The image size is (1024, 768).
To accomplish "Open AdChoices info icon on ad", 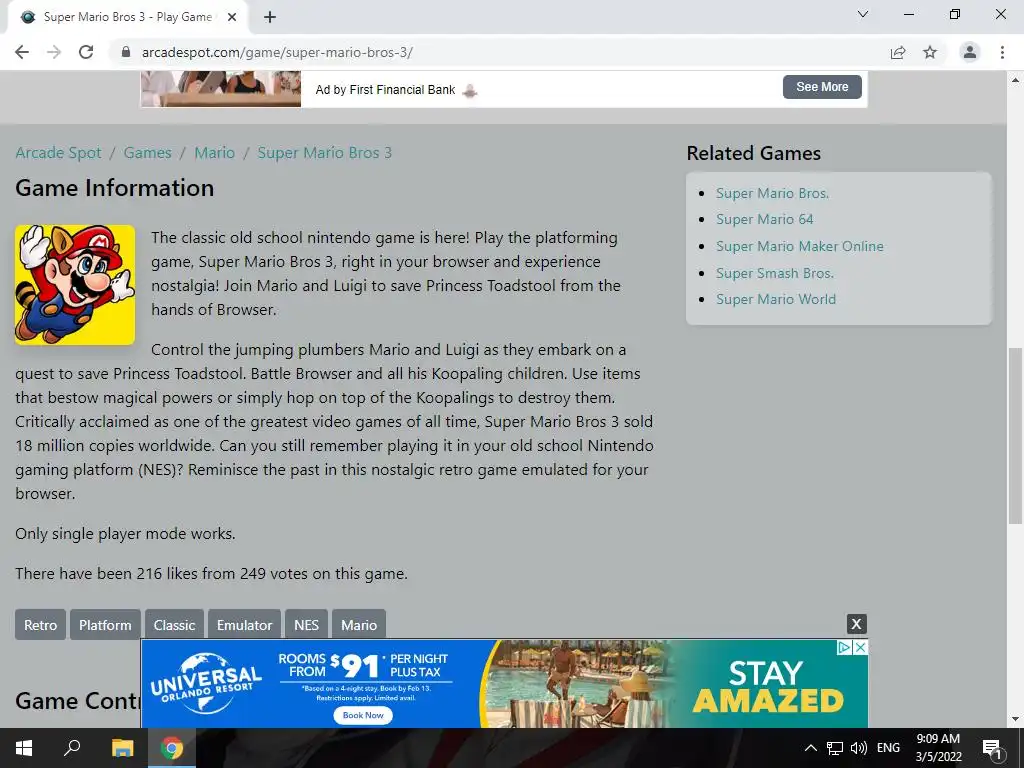I will pos(844,647).
